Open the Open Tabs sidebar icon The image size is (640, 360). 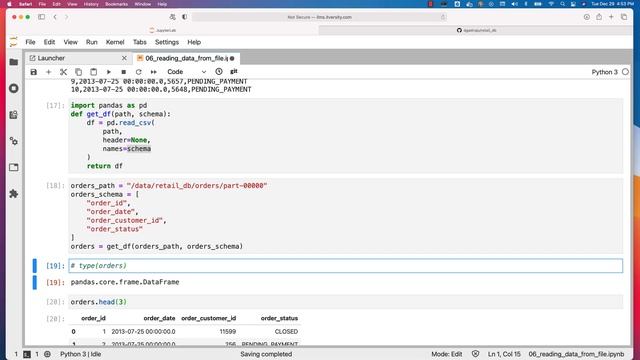[x=13, y=167]
